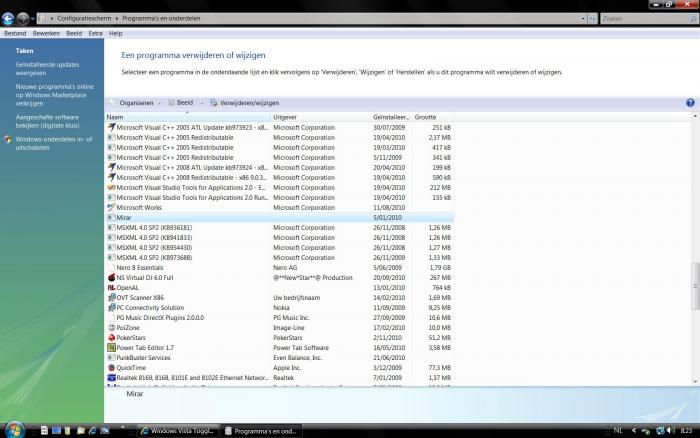Click the Back navigation arrow
Image resolution: width=700 pixels, height=438 pixels.
8,18
